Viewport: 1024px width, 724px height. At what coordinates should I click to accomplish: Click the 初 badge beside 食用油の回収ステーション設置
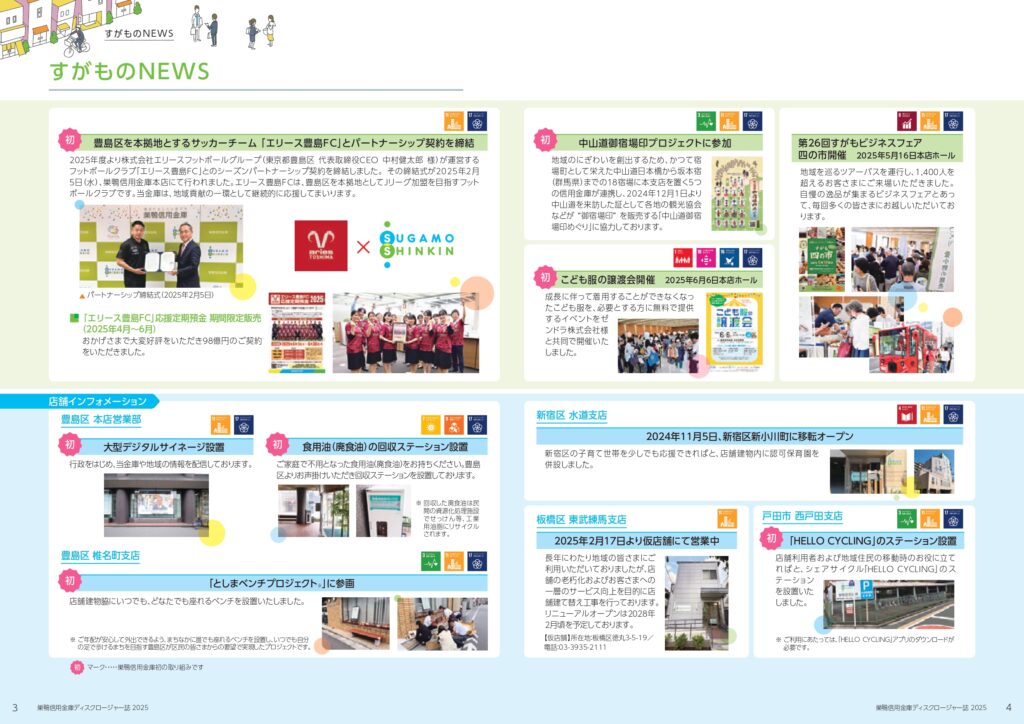pyautogui.click(x=277, y=445)
